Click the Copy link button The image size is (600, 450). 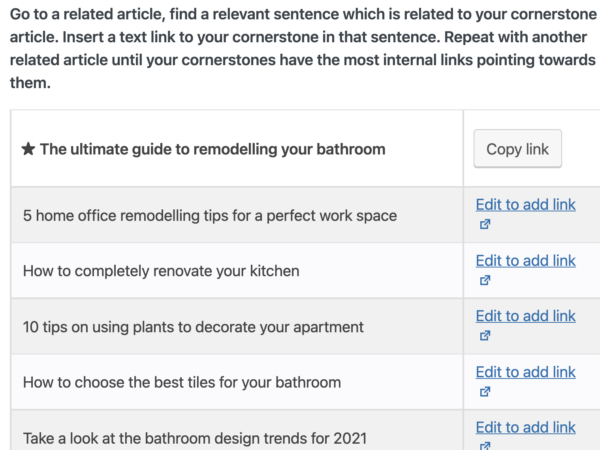[517, 148]
